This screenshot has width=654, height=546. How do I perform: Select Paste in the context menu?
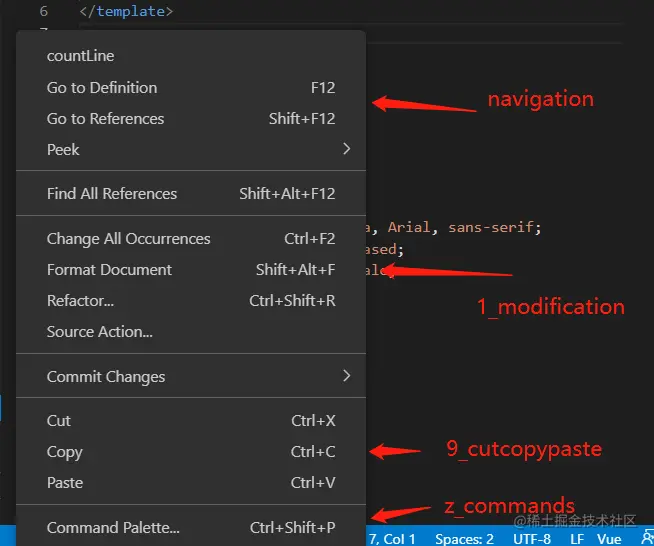[65, 482]
